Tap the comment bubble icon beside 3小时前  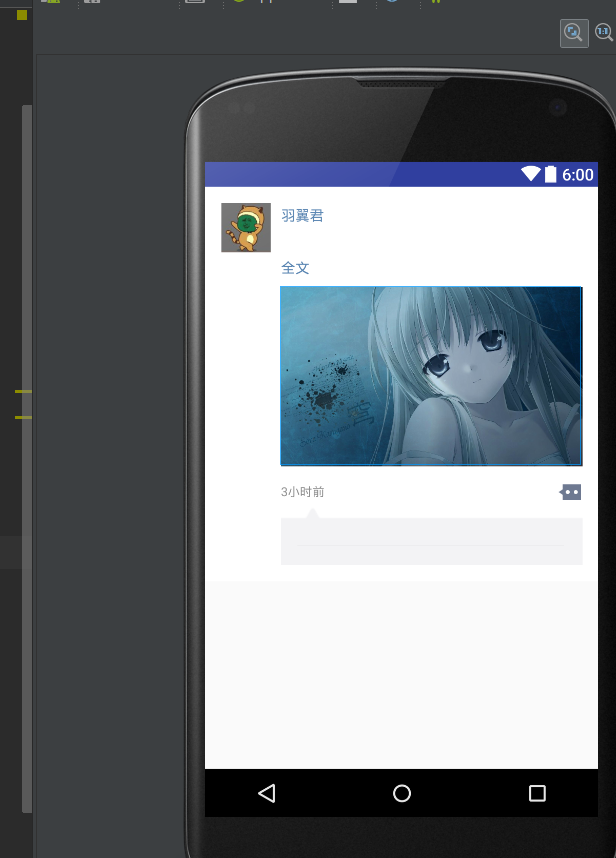[x=570, y=492]
